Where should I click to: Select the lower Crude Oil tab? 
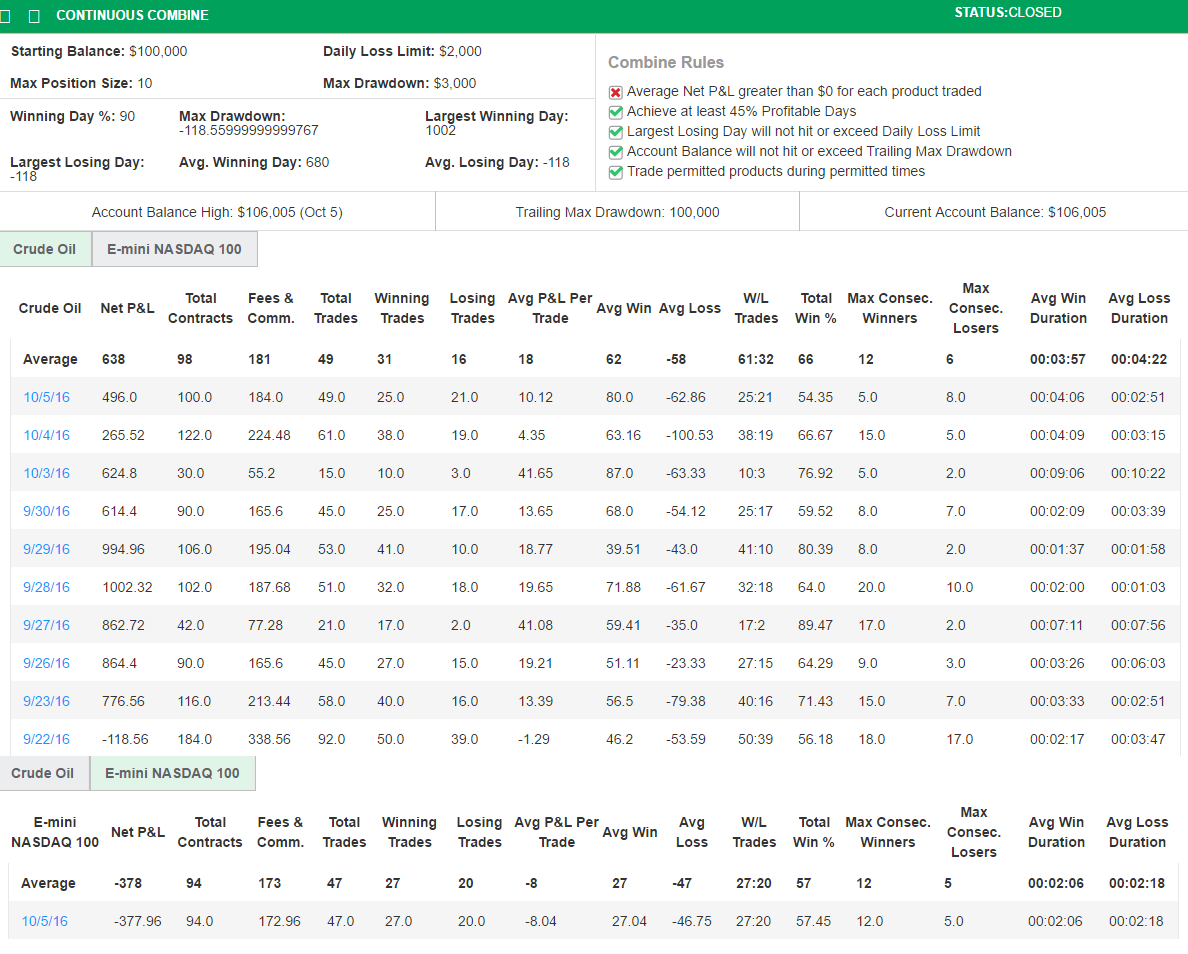(x=43, y=773)
